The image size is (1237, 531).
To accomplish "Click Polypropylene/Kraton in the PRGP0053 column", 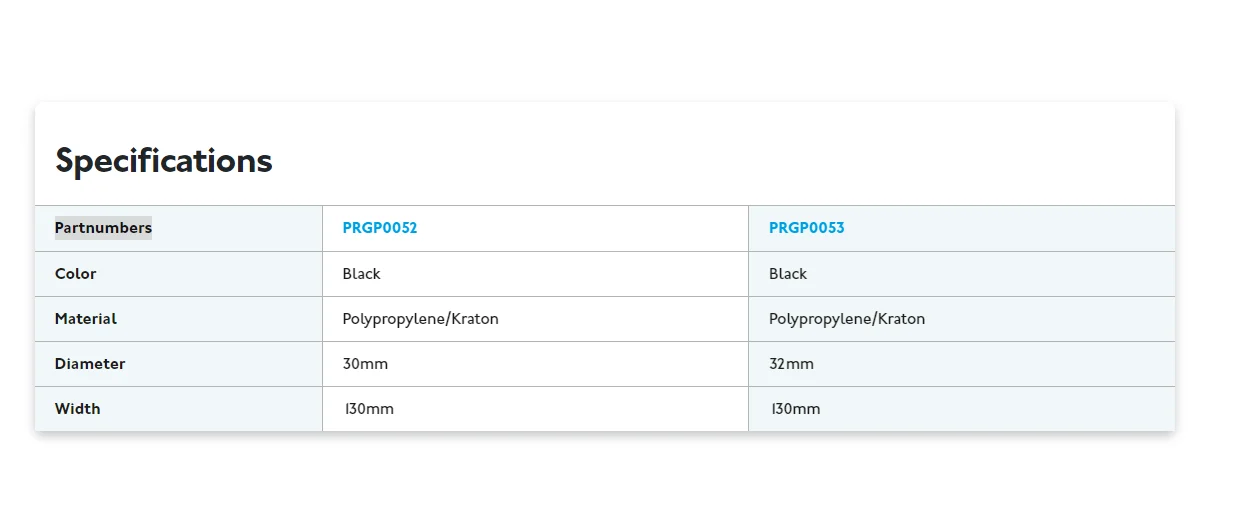I will 847,319.
